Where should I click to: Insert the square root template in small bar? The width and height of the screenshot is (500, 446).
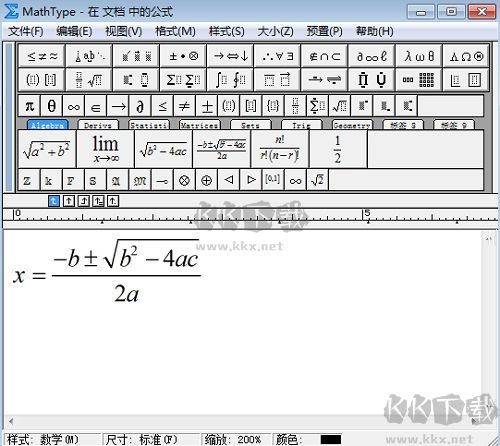(340, 106)
